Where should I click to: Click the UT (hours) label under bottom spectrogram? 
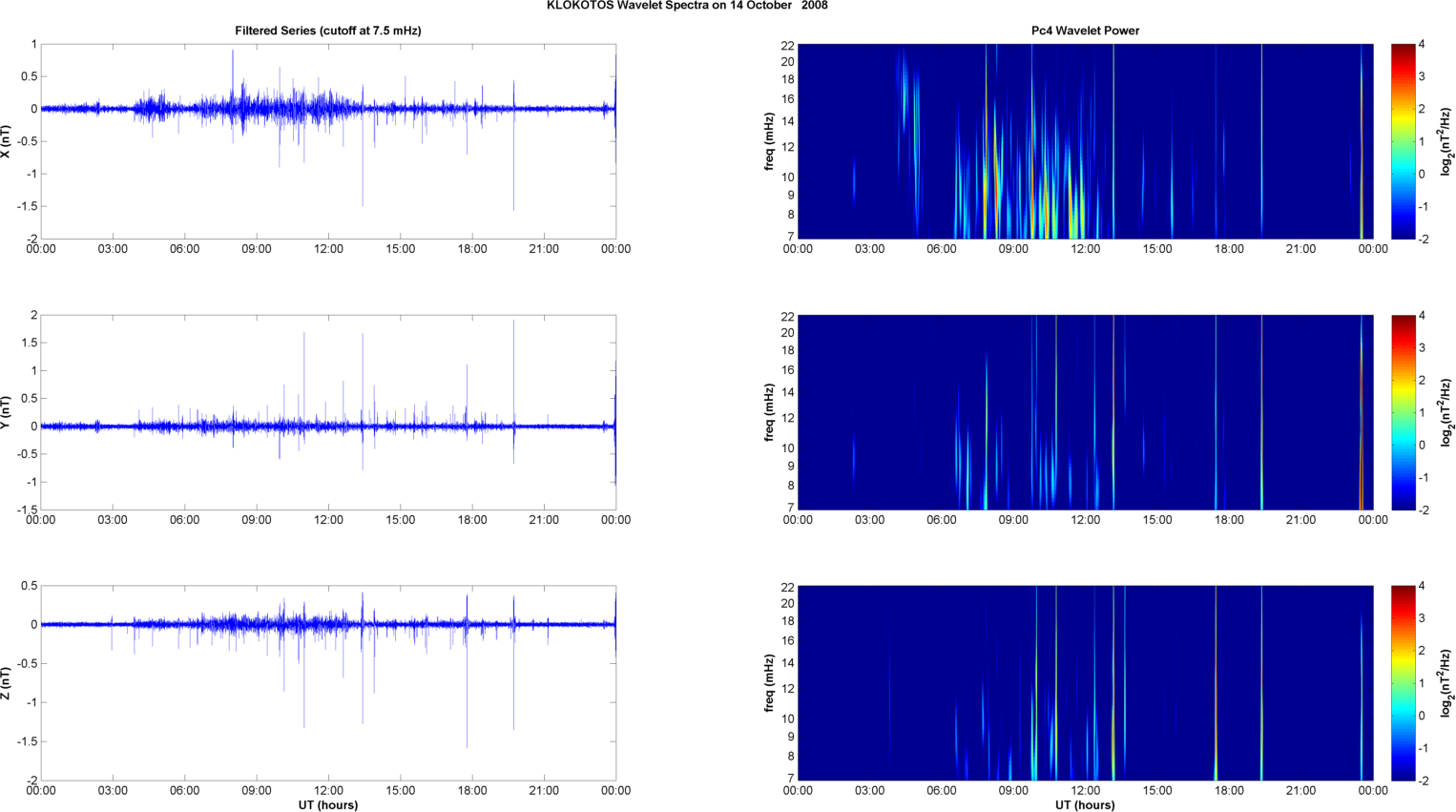pos(1085,804)
